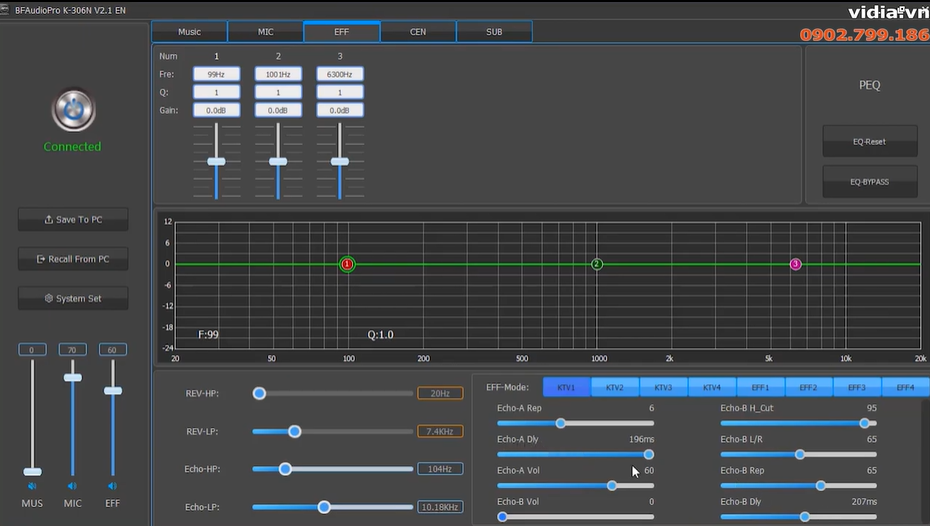Select magenta EQ node 3 on graph
Viewport: 930px width, 526px height.
tap(795, 264)
